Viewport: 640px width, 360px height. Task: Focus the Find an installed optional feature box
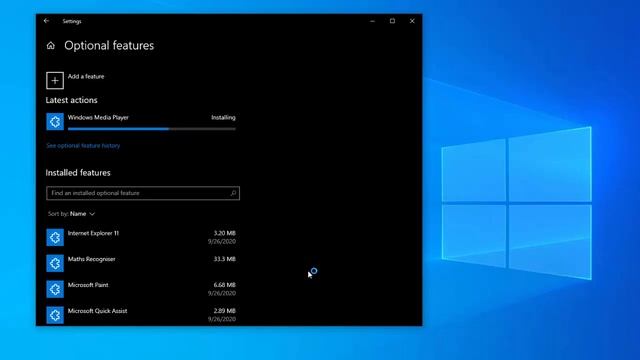(x=143, y=193)
